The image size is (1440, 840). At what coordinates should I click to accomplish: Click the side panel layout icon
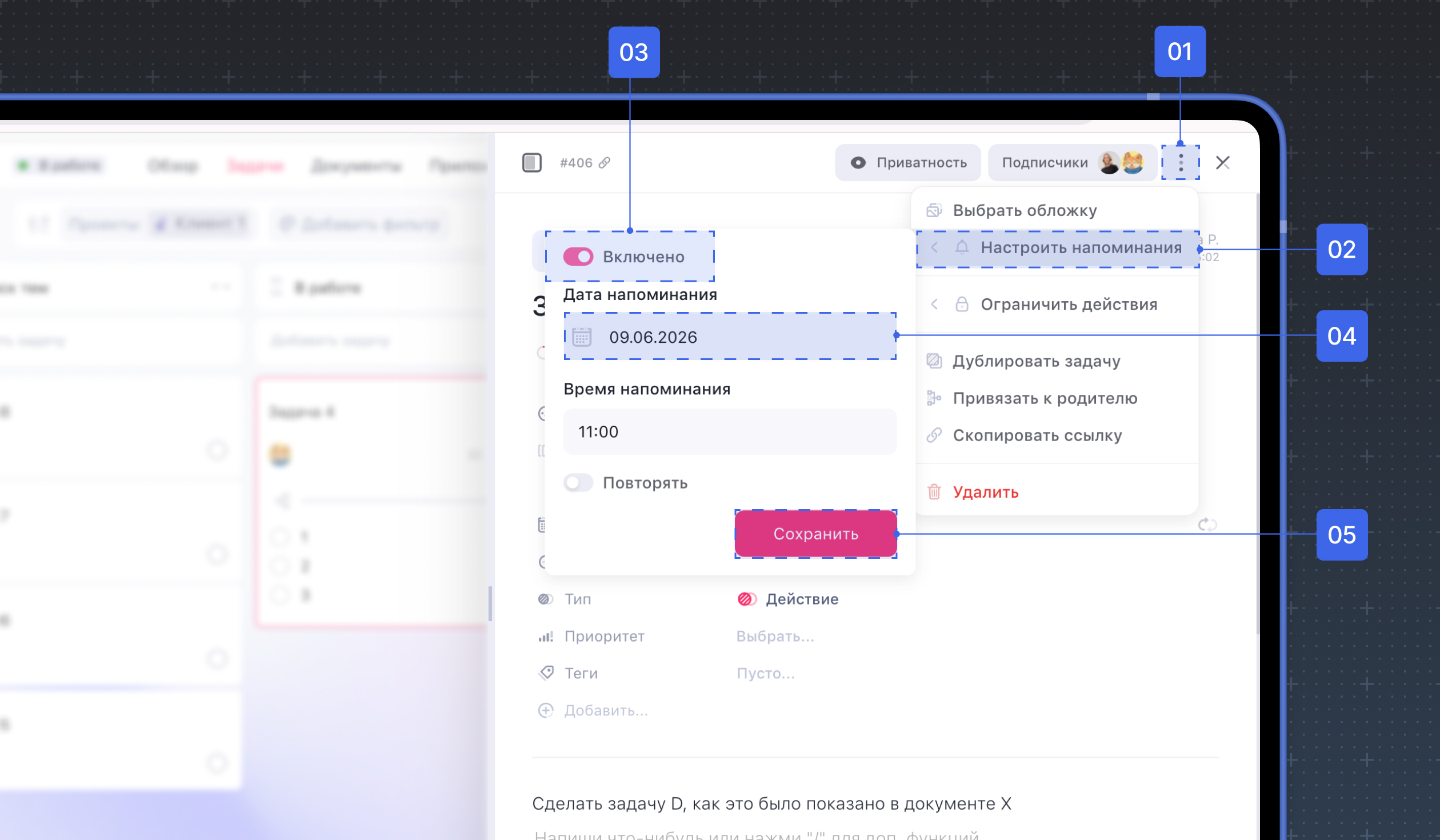tap(531, 163)
